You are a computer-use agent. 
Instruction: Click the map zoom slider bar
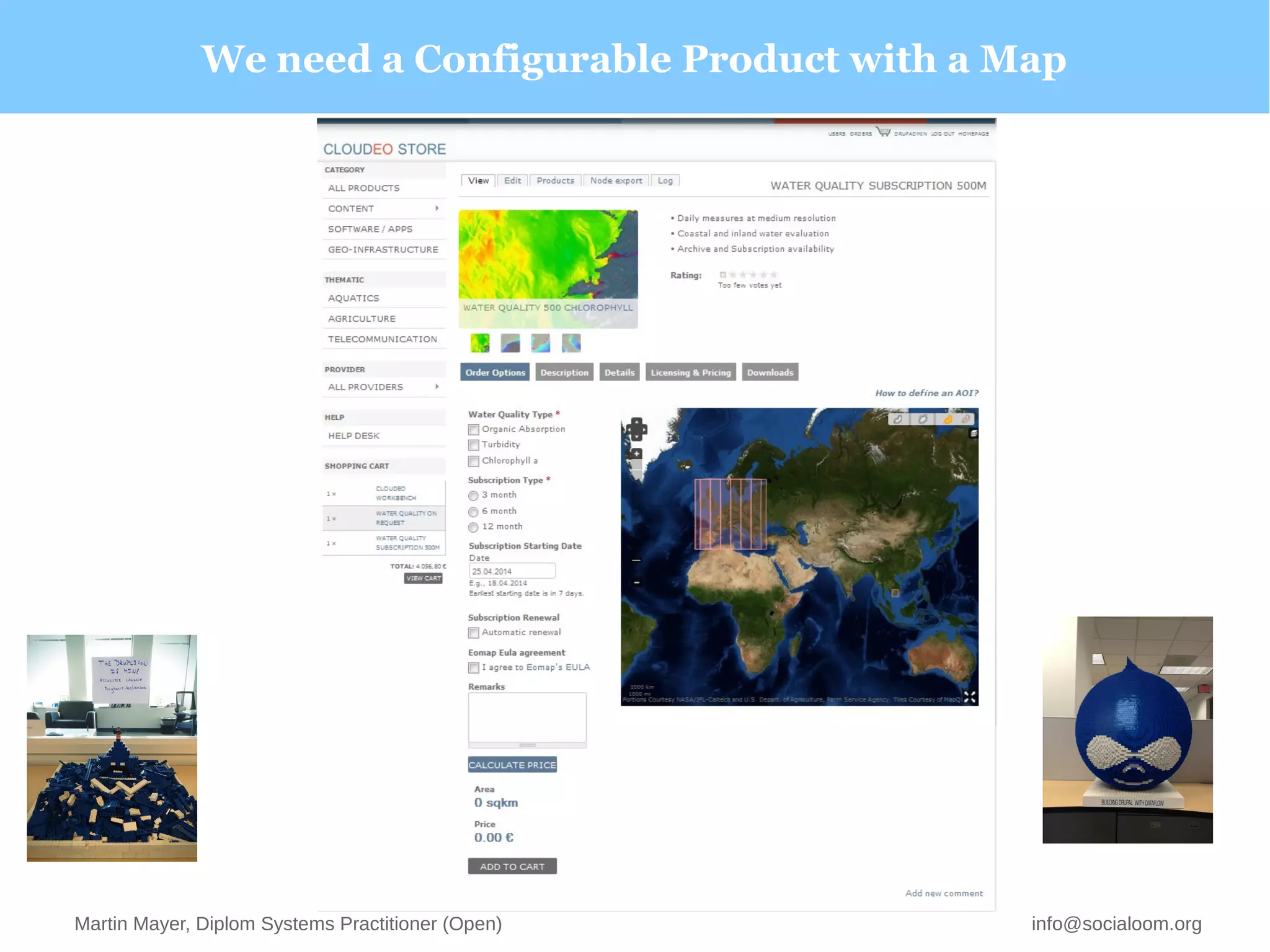click(x=637, y=518)
